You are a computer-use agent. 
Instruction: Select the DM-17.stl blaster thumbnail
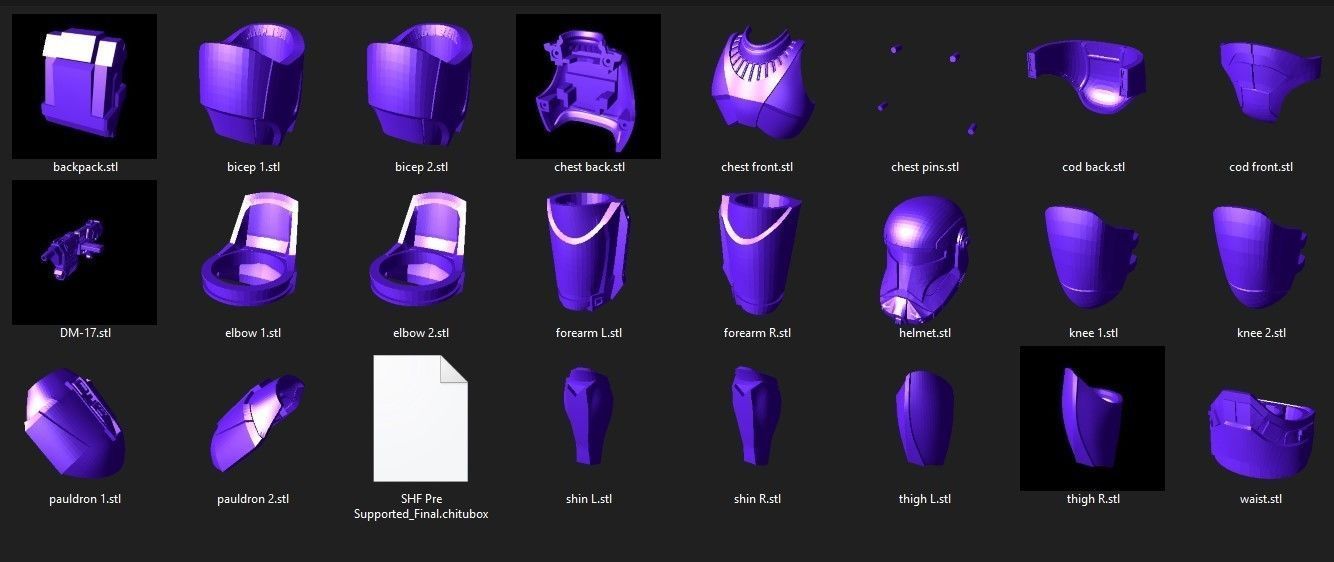point(84,252)
